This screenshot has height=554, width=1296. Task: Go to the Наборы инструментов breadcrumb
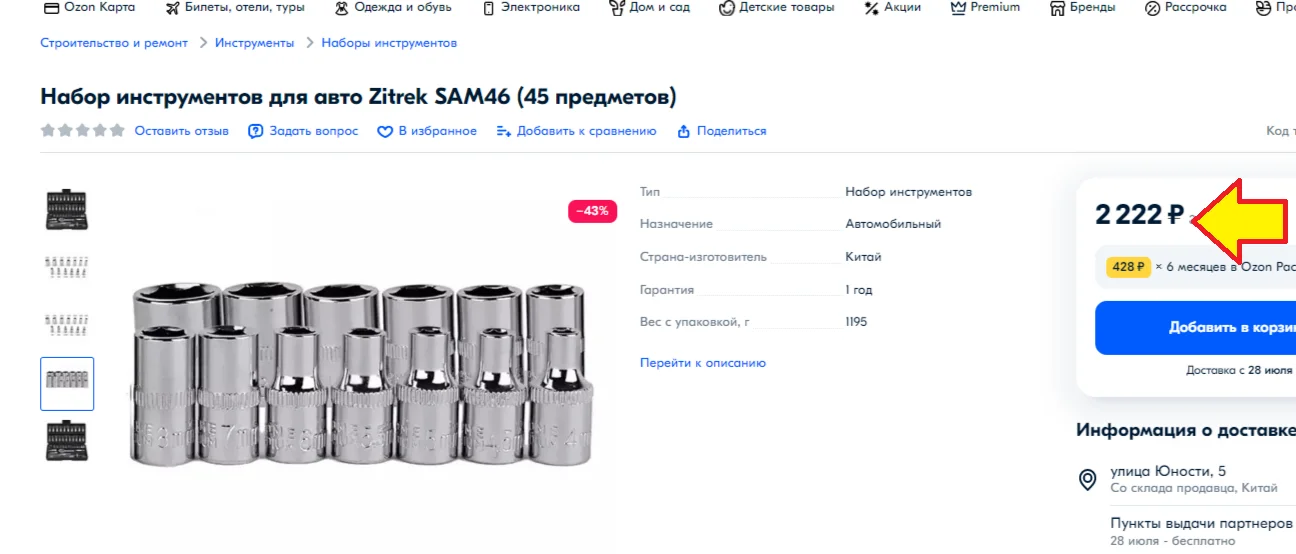click(389, 43)
